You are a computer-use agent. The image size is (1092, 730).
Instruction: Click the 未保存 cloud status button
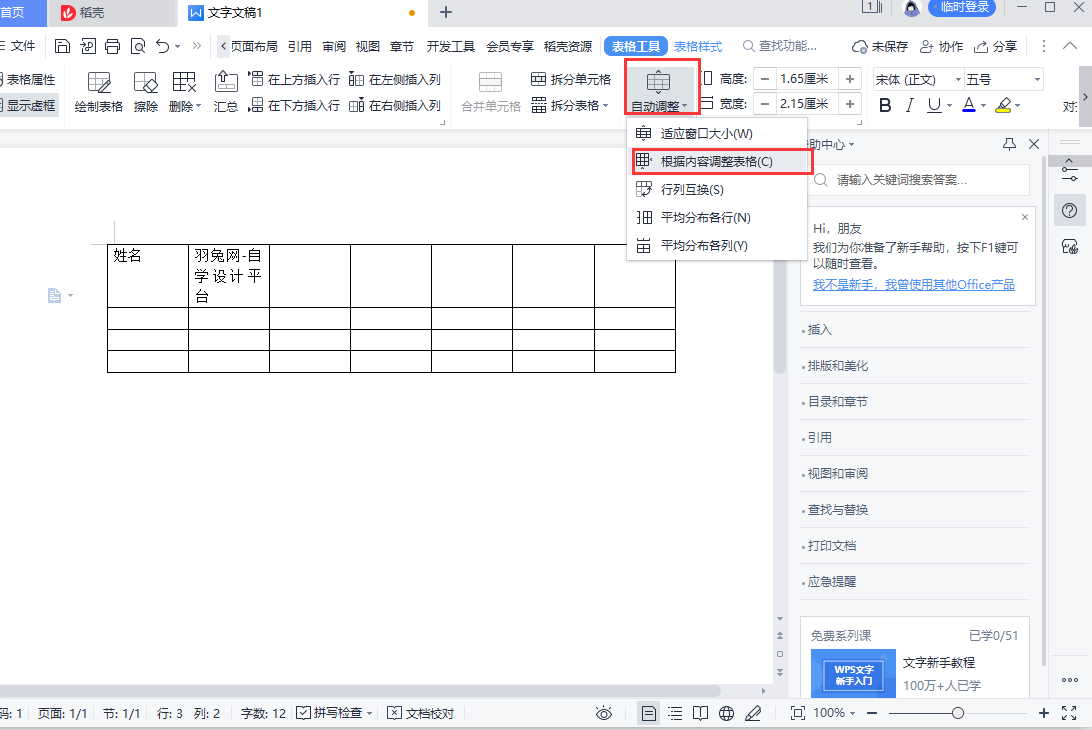tap(880, 47)
